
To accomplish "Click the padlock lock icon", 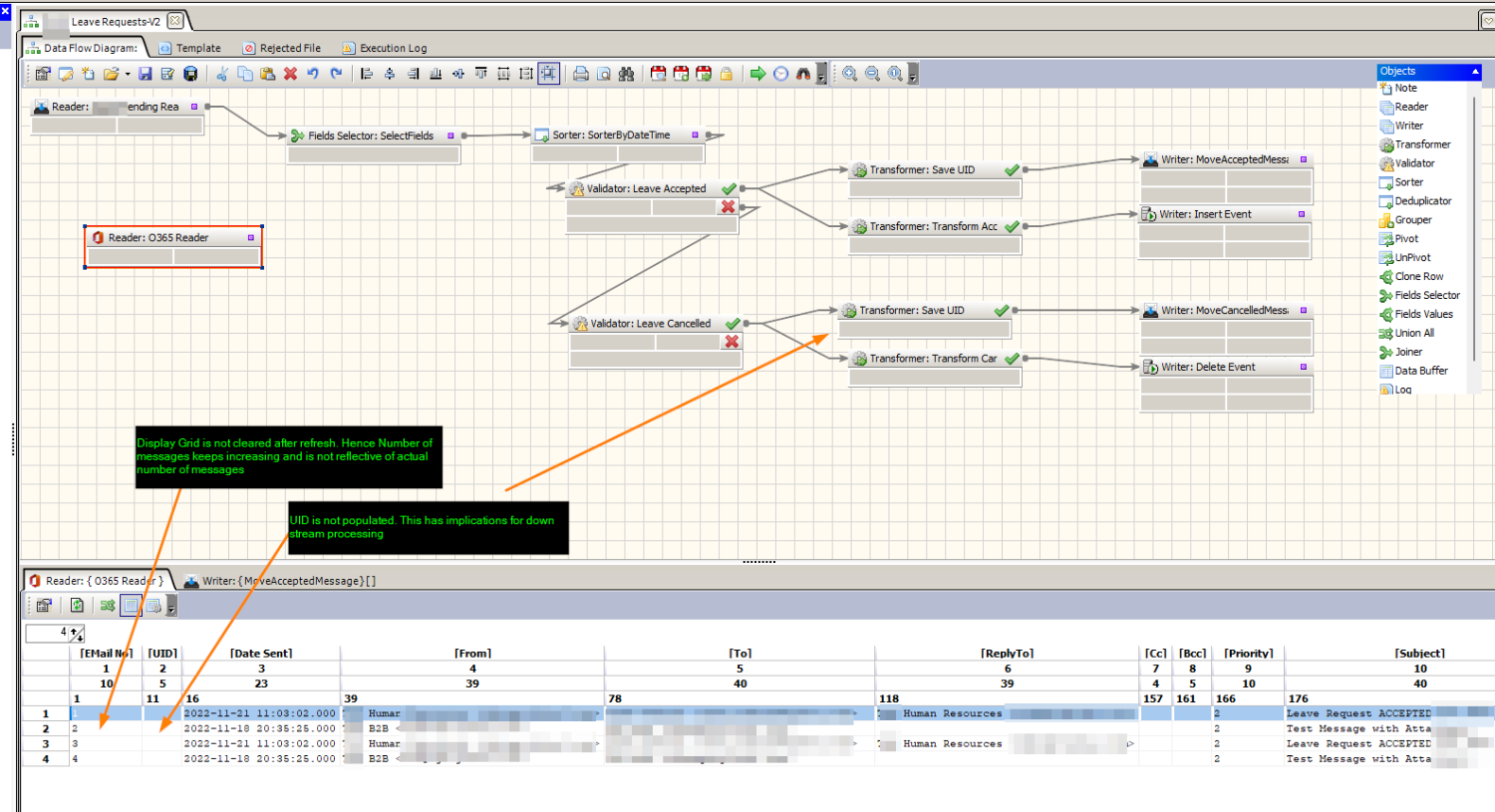I will pyautogui.click(x=727, y=74).
